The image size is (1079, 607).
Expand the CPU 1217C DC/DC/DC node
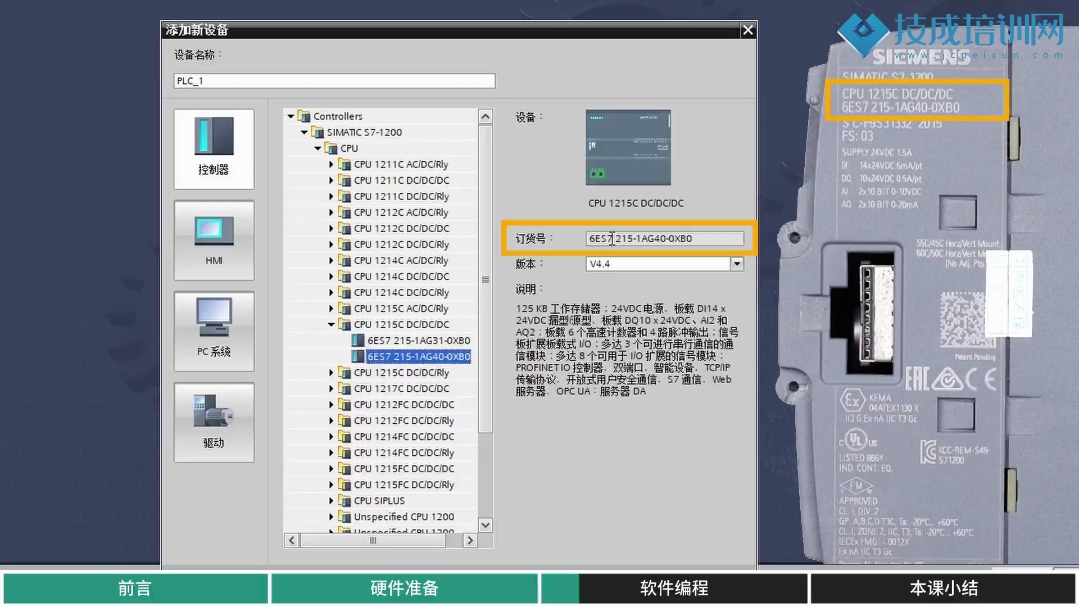(x=331, y=389)
